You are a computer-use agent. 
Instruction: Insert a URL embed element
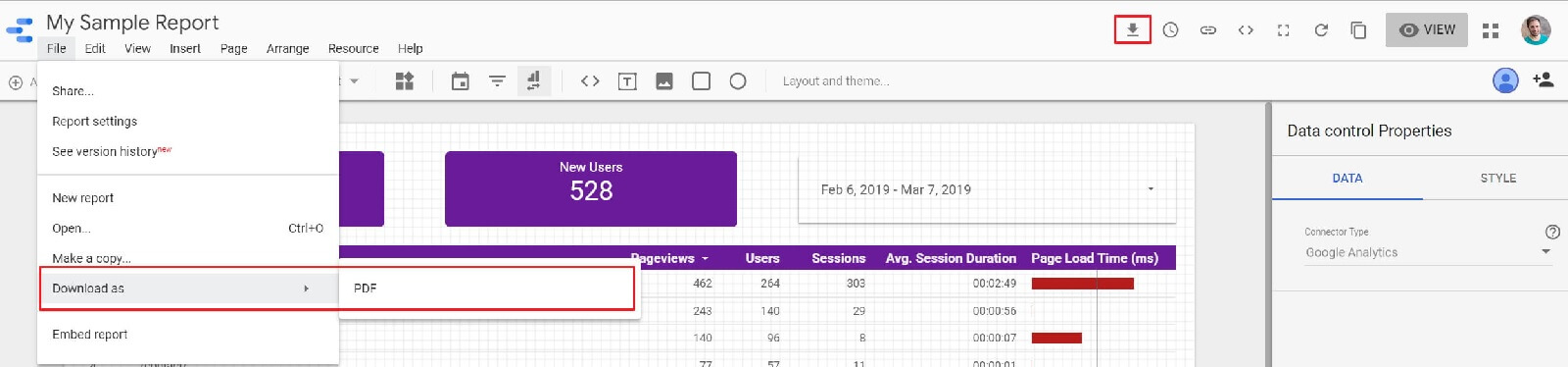tap(590, 81)
